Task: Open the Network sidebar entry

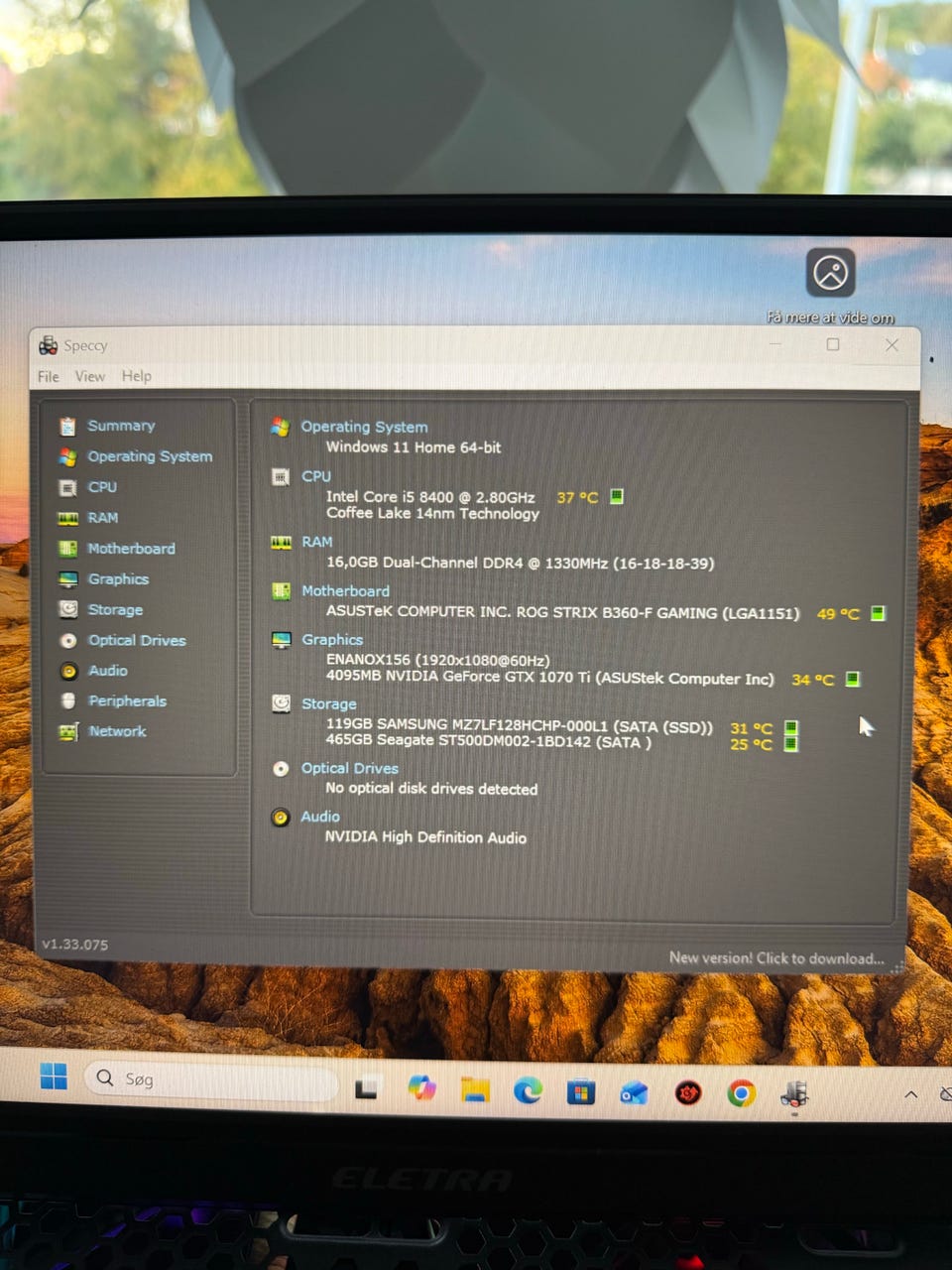Action: click(x=117, y=731)
